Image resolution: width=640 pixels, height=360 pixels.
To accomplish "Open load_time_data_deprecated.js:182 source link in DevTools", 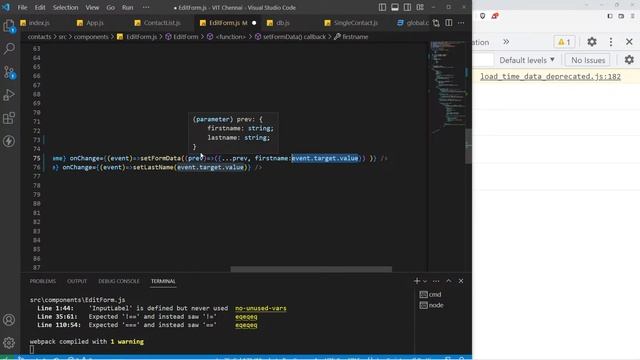I will (x=550, y=76).
